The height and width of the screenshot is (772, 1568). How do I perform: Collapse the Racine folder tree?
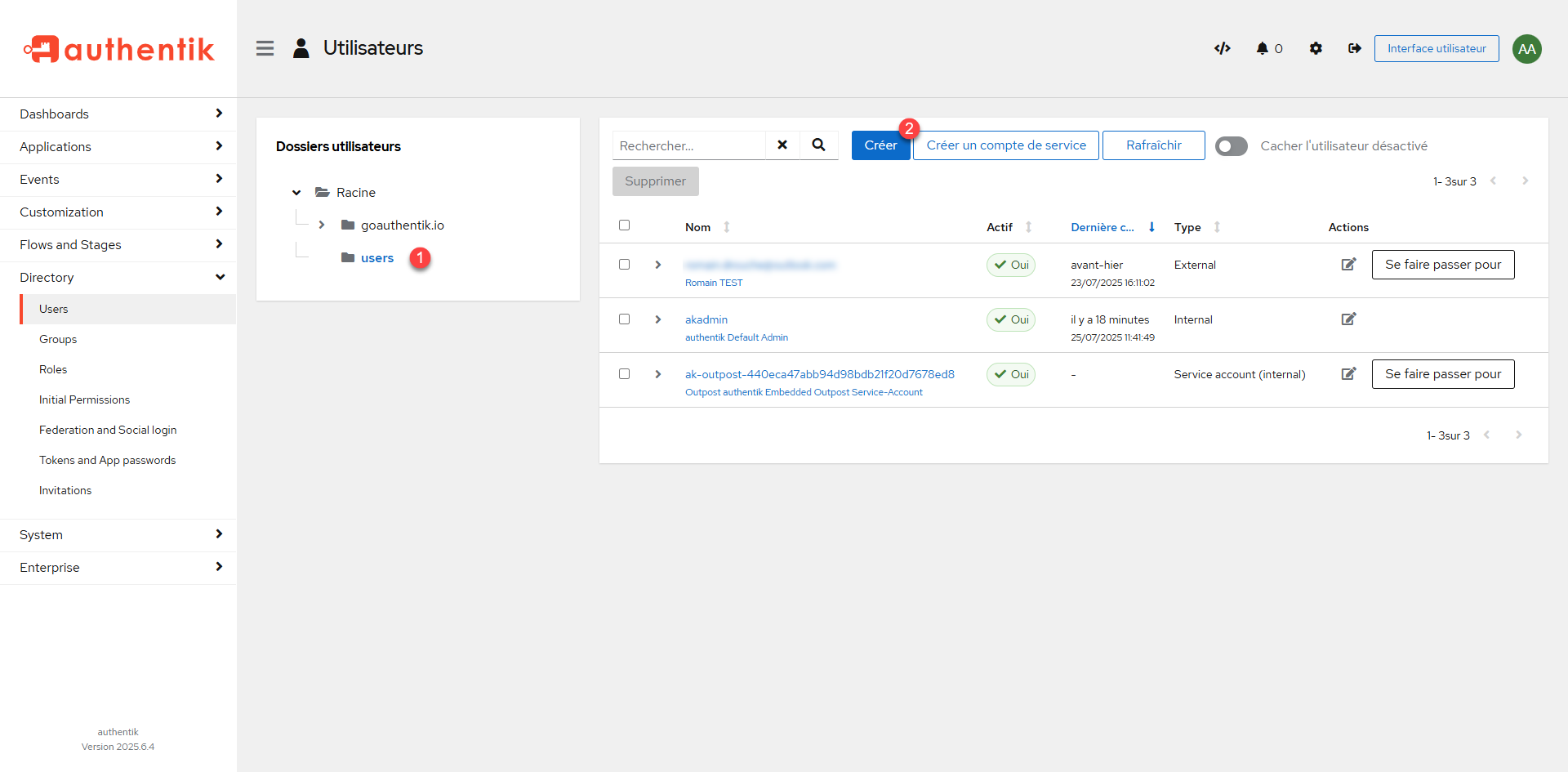[x=296, y=193]
